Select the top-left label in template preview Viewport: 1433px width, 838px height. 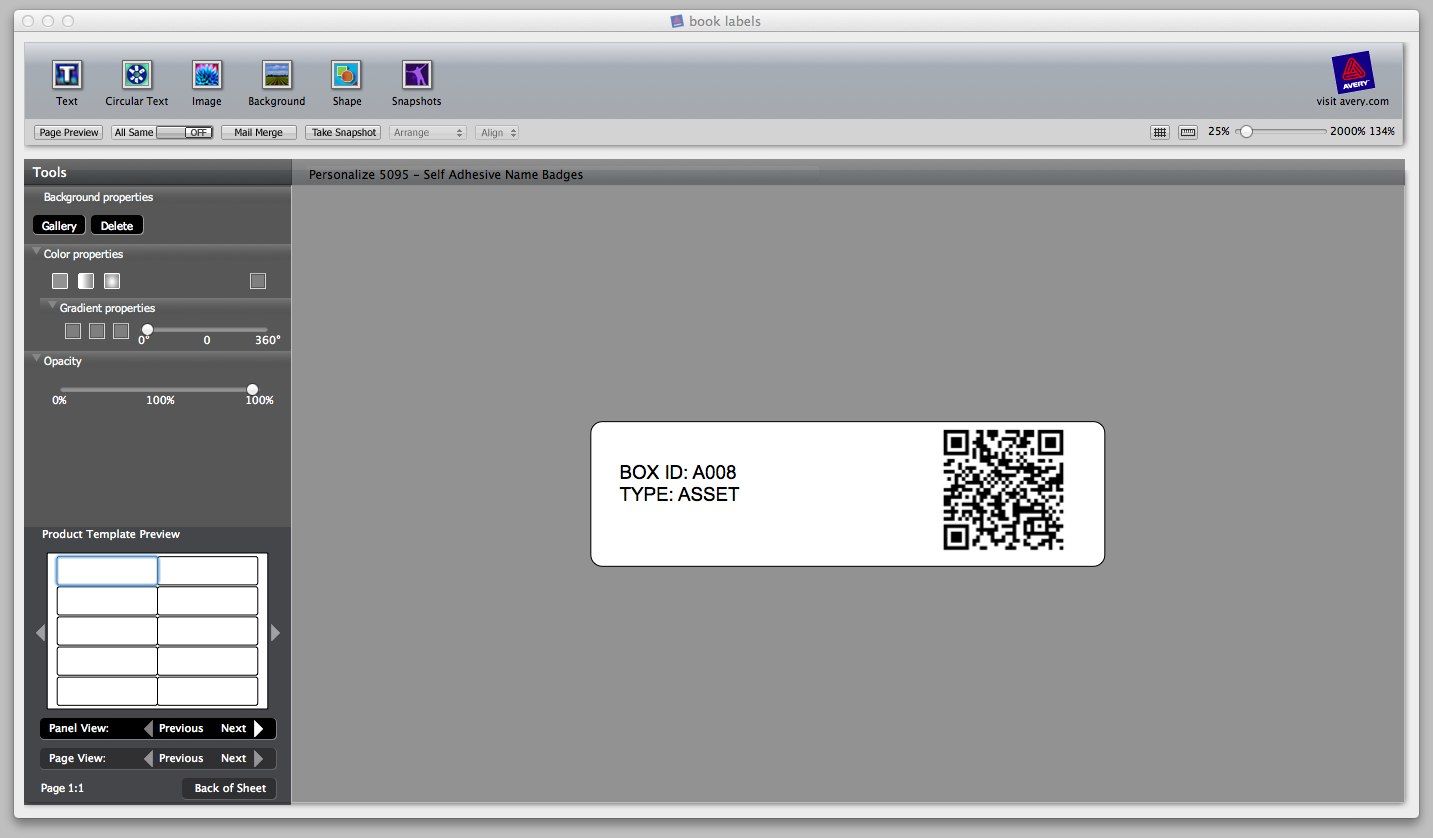click(x=106, y=570)
